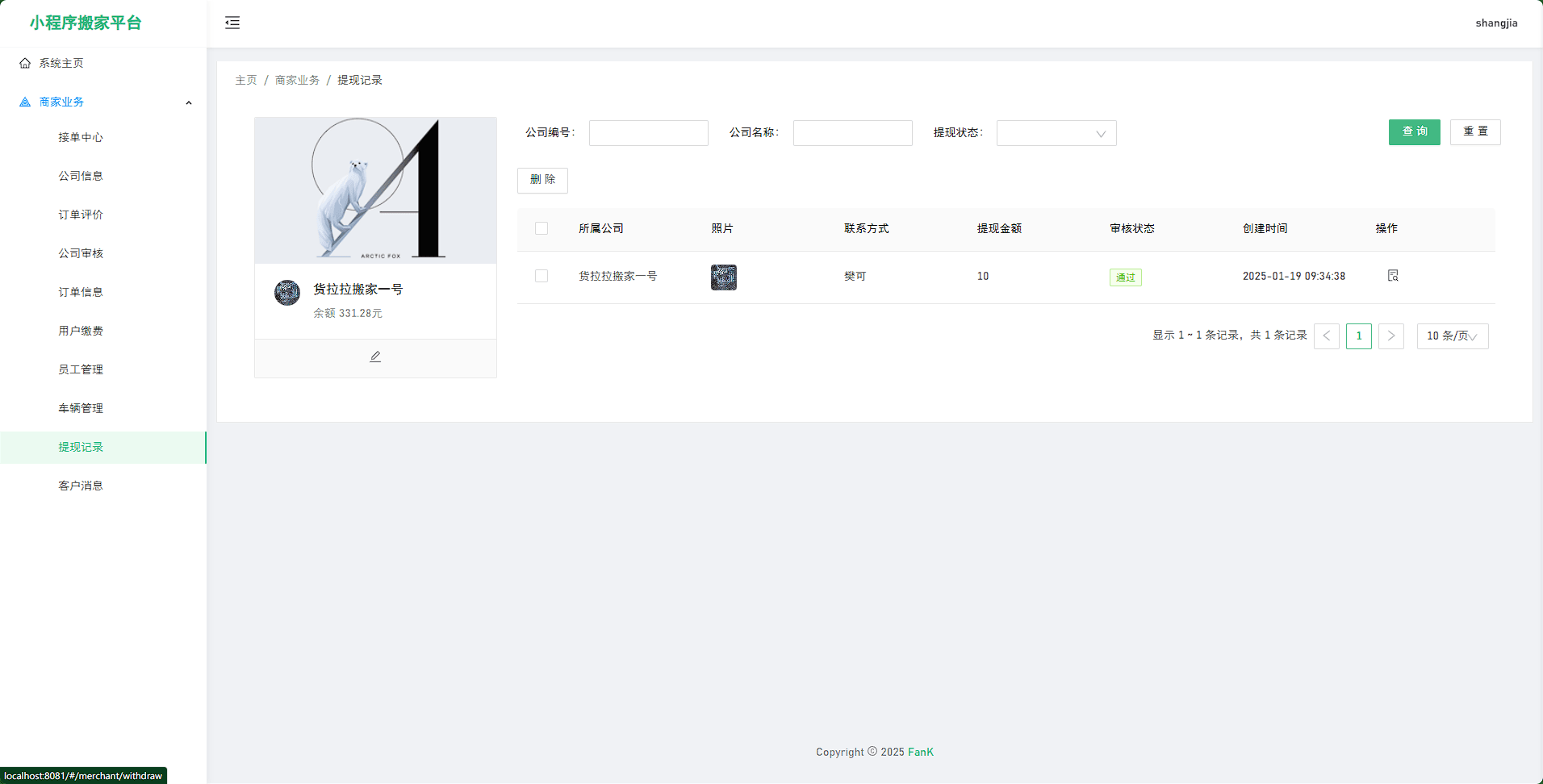This screenshot has height=784, width=1543.
Task: Click the 重置 button
Action: pos(1475,132)
